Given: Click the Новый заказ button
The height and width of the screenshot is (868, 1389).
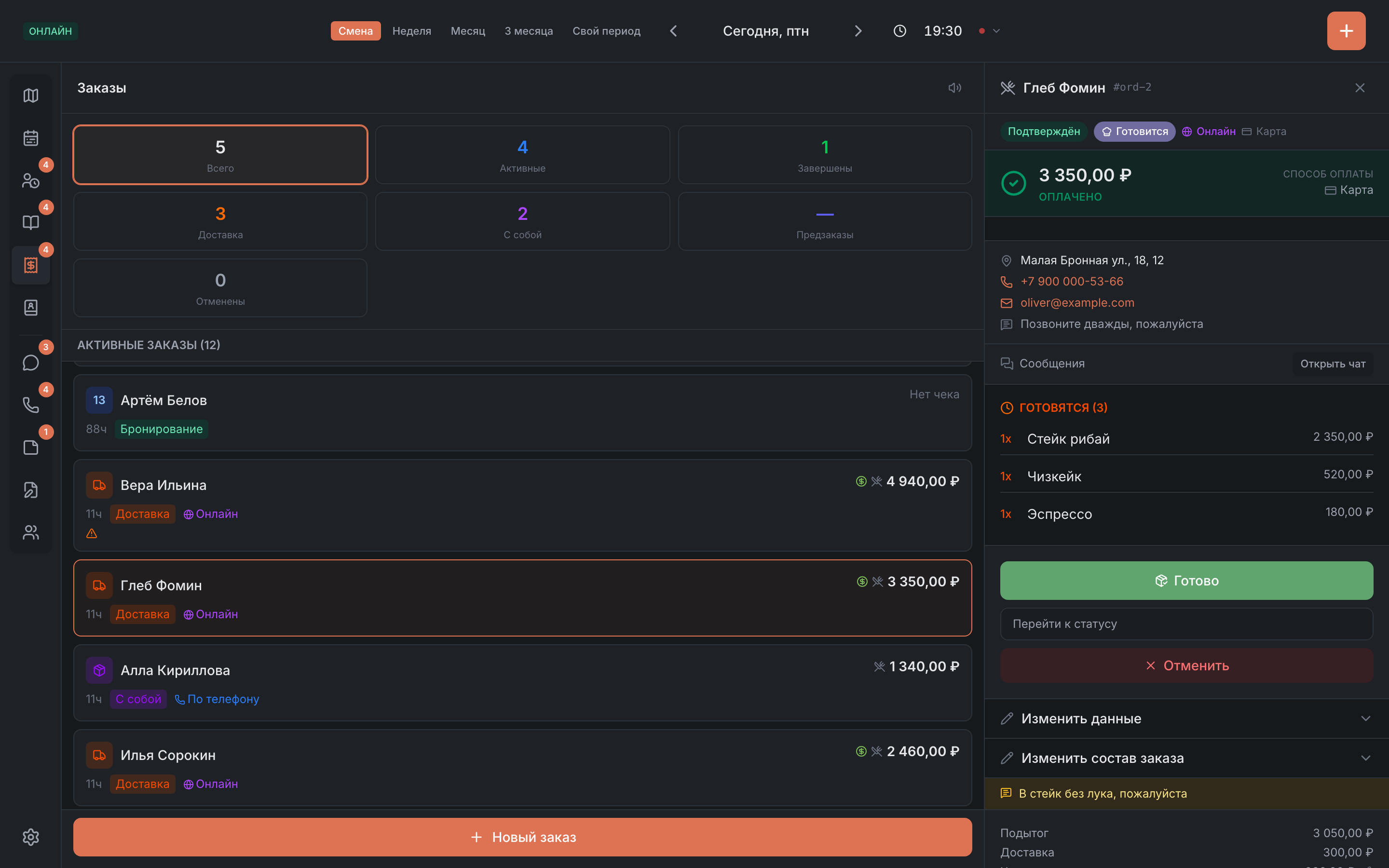Looking at the screenshot, I should 522,837.
